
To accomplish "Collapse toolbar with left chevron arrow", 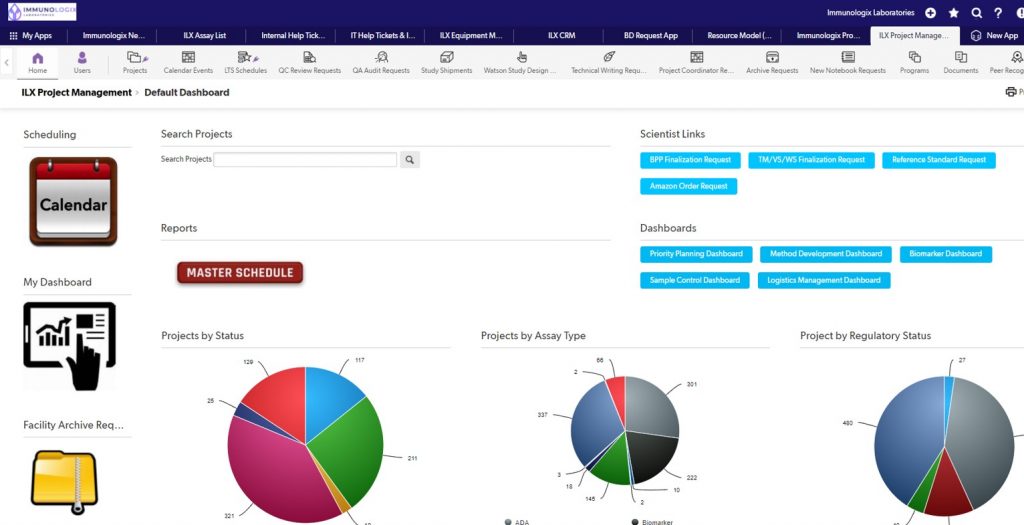I will tap(7, 63).
